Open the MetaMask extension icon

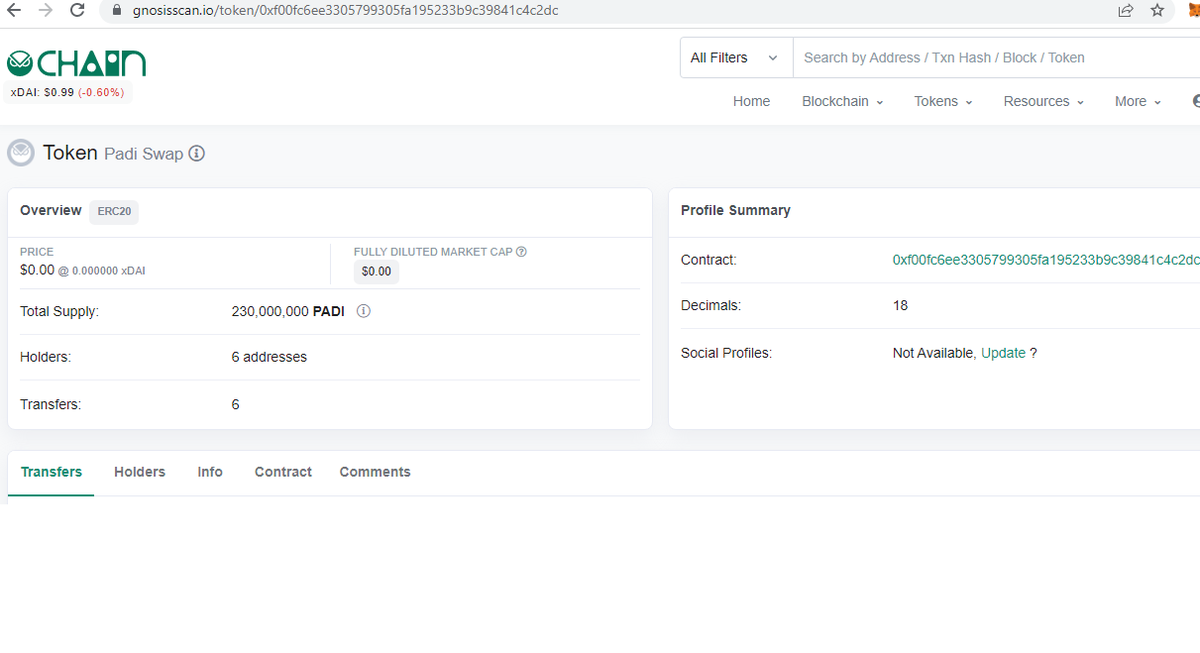[1193, 10]
